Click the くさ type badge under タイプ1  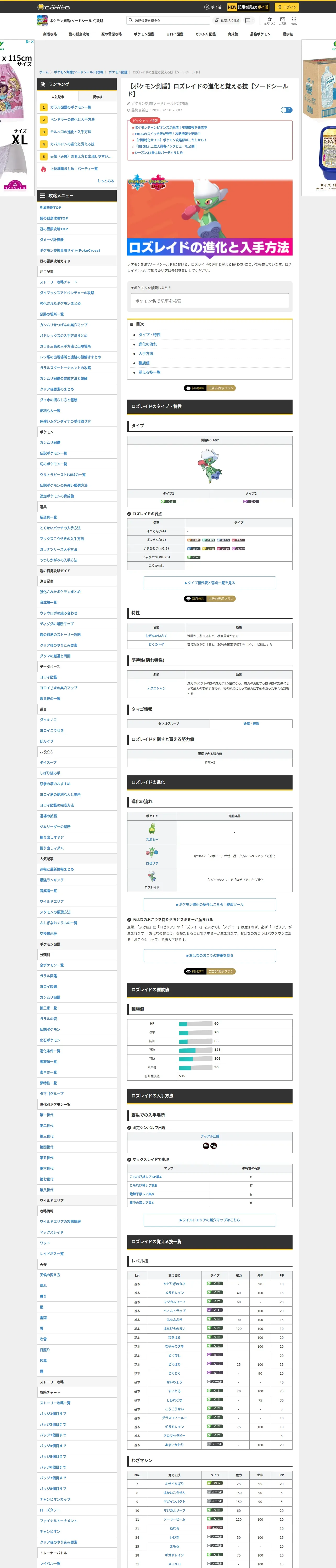coord(168,501)
